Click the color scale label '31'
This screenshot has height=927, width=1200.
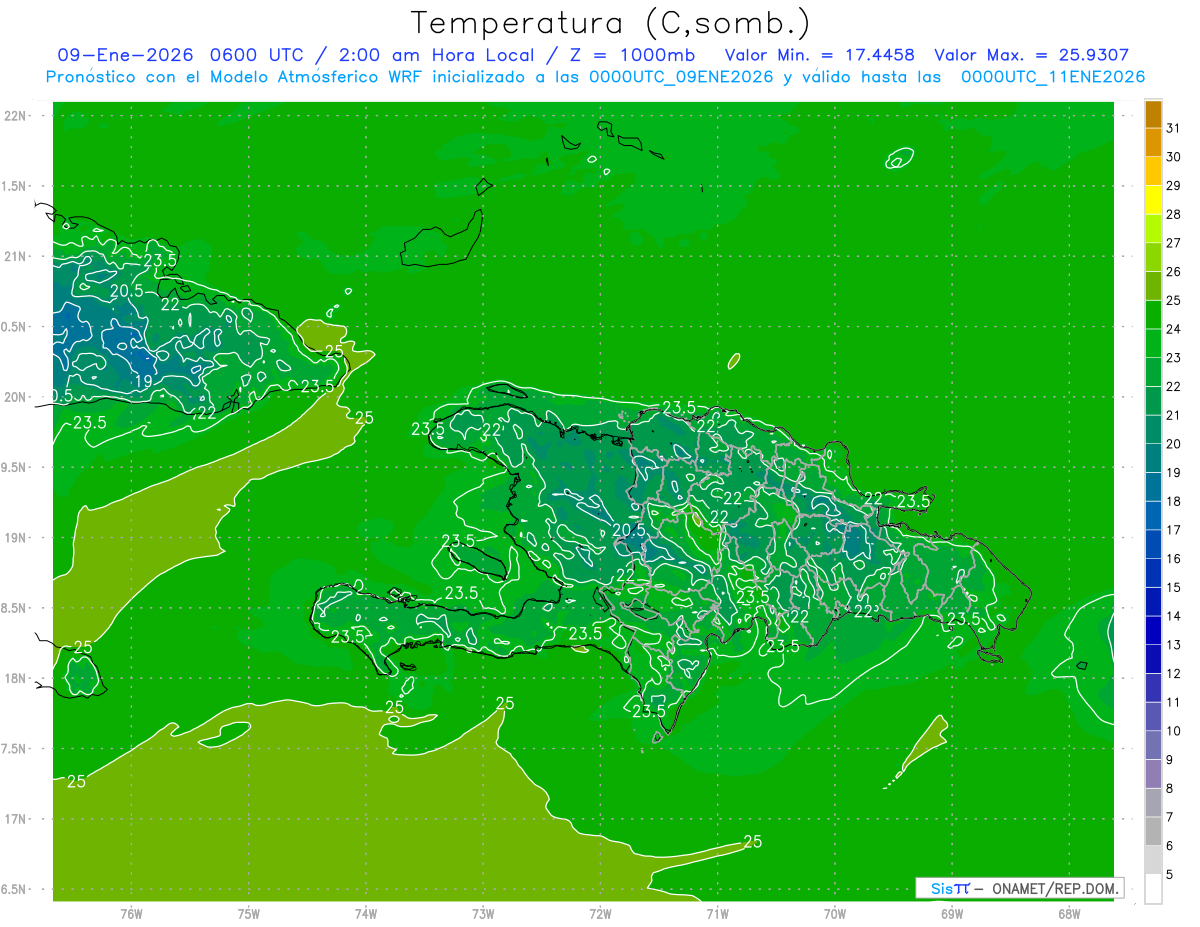tap(1173, 128)
